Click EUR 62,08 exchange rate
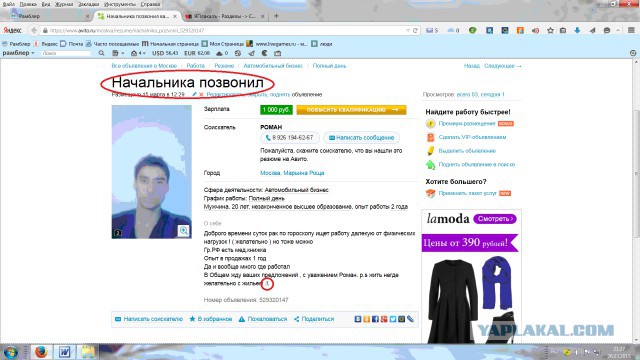 [197, 53]
